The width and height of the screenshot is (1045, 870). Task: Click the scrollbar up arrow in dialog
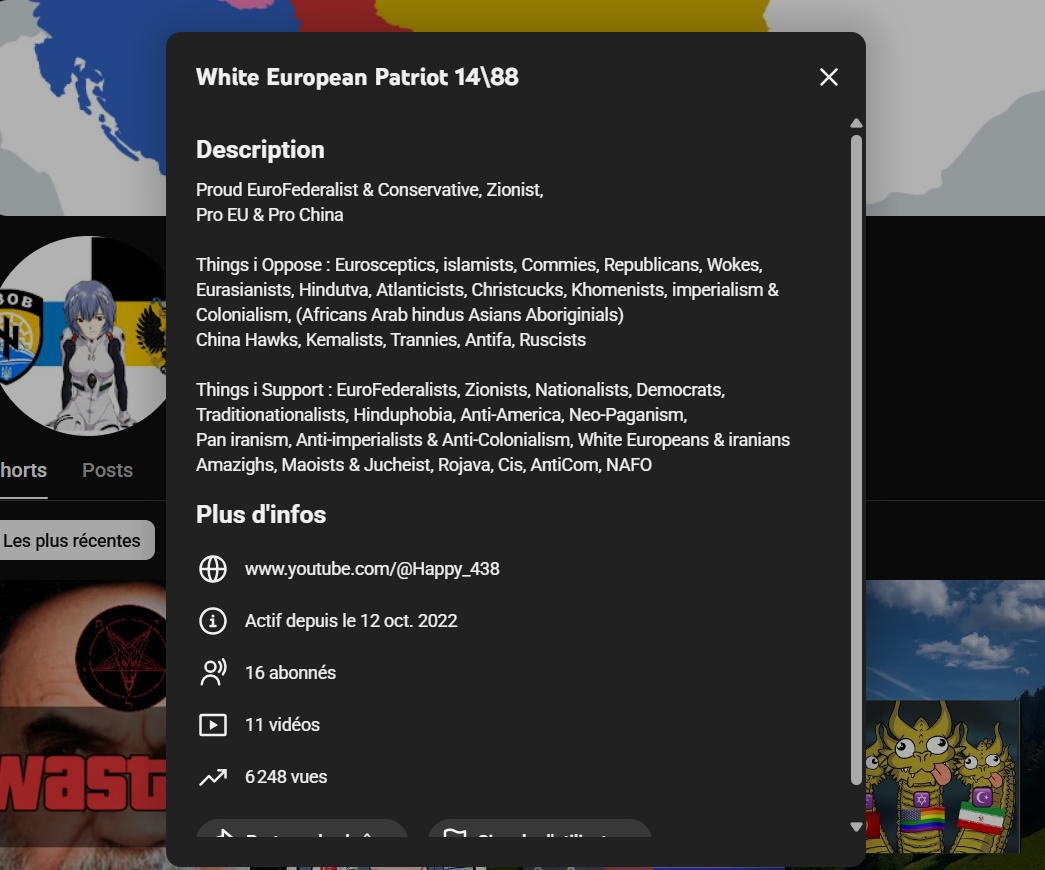coord(856,123)
